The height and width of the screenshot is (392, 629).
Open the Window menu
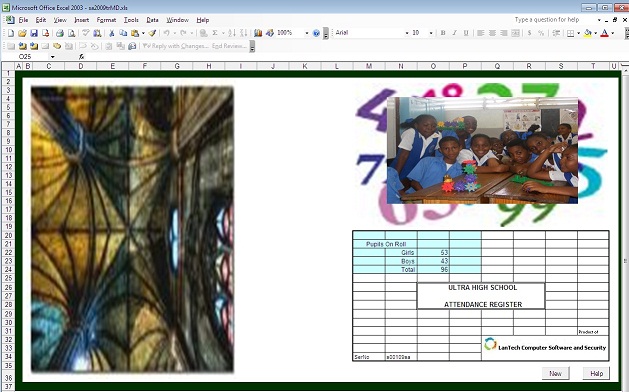coord(177,20)
